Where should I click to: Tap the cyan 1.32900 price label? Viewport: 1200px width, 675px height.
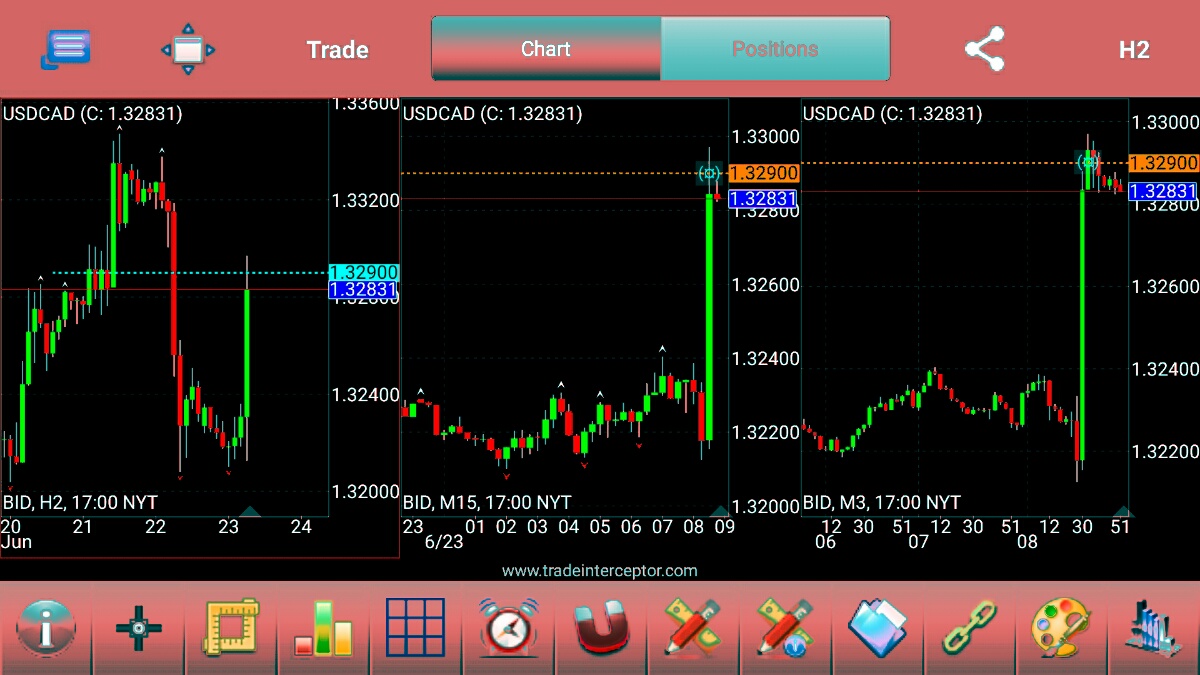pyautogui.click(x=364, y=272)
